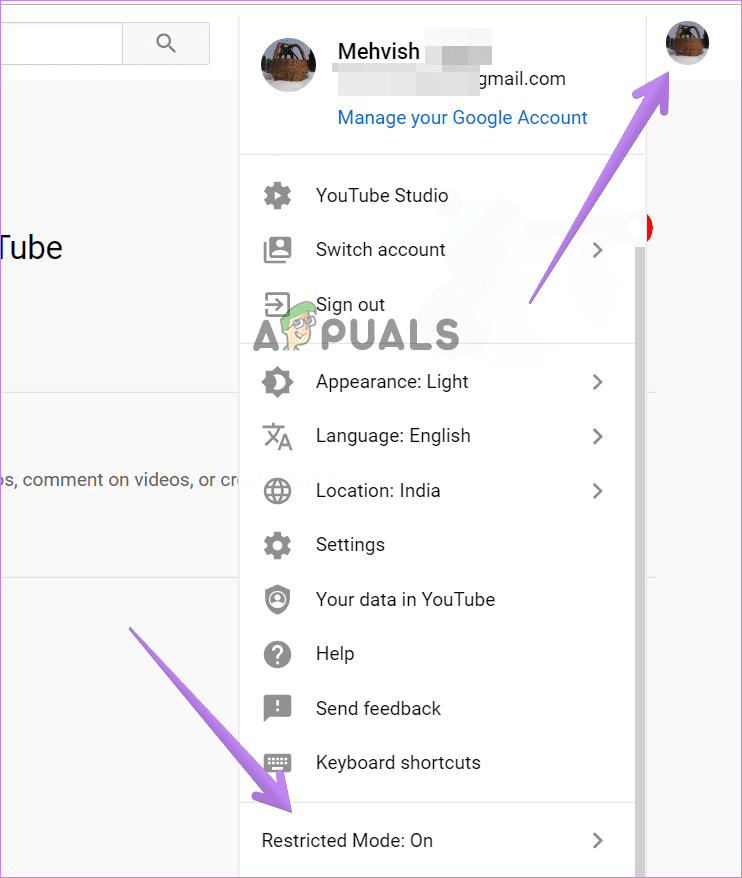Click the Location globe icon
Screen dimensions: 742x878
pyautogui.click(x=277, y=491)
